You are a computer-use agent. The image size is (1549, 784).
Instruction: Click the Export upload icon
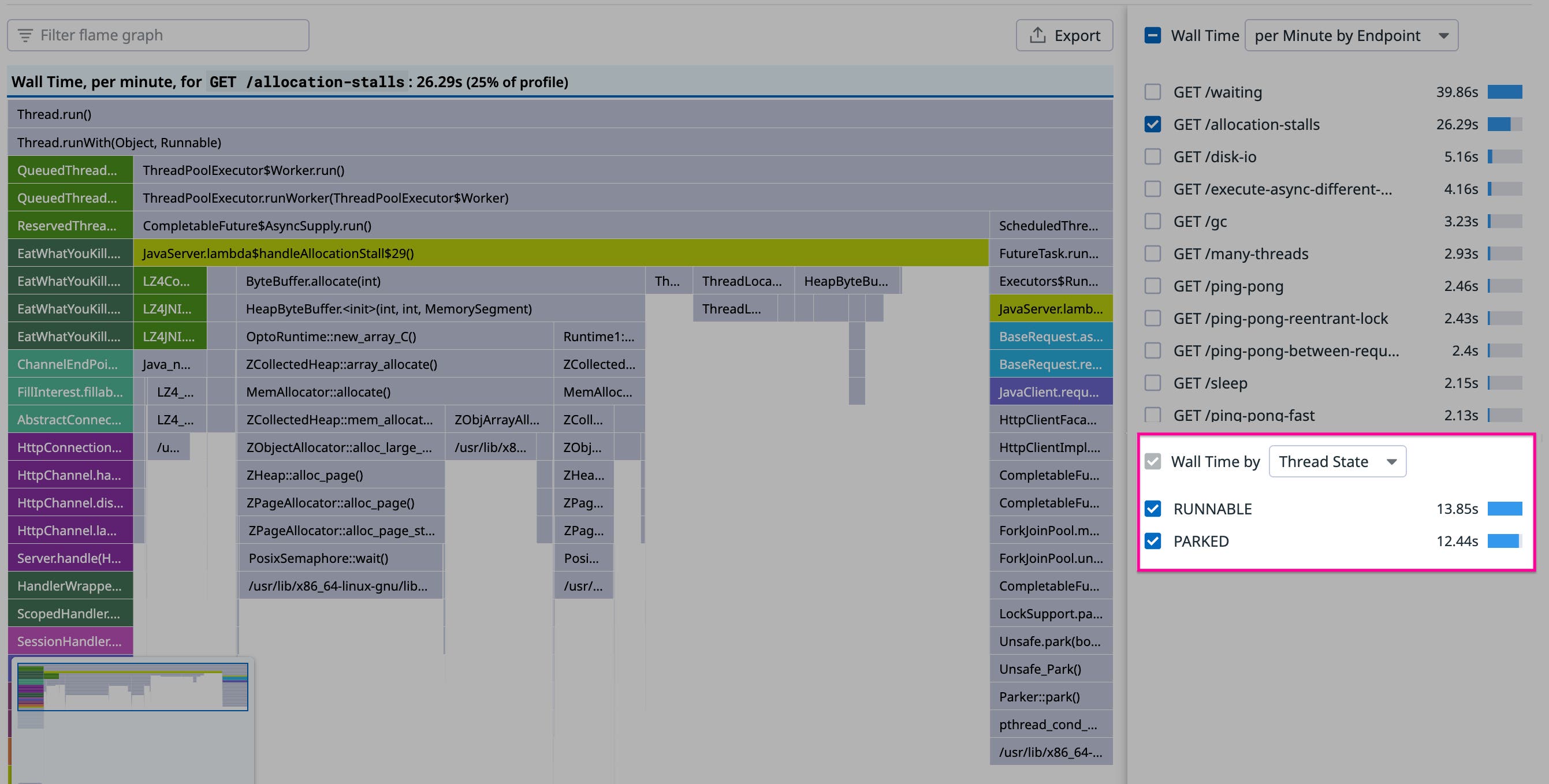(1037, 35)
